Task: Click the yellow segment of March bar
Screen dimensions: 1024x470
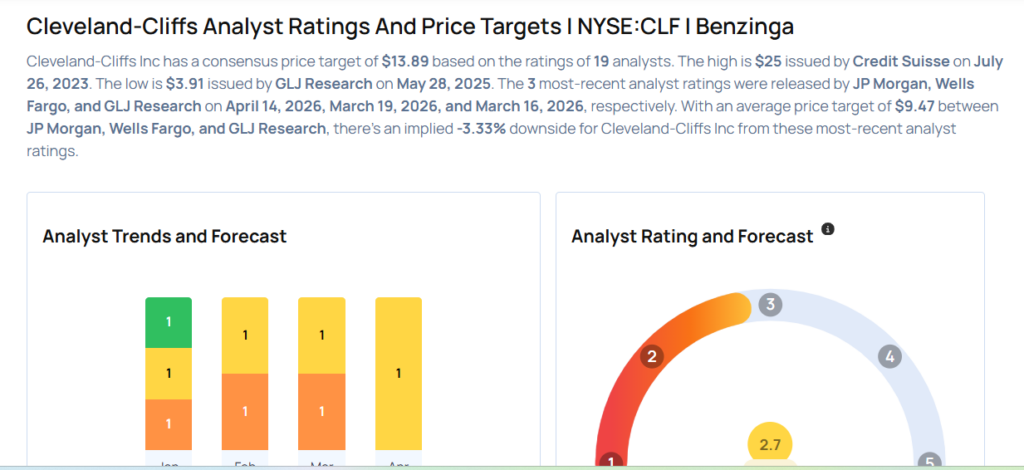Action: click(321, 335)
